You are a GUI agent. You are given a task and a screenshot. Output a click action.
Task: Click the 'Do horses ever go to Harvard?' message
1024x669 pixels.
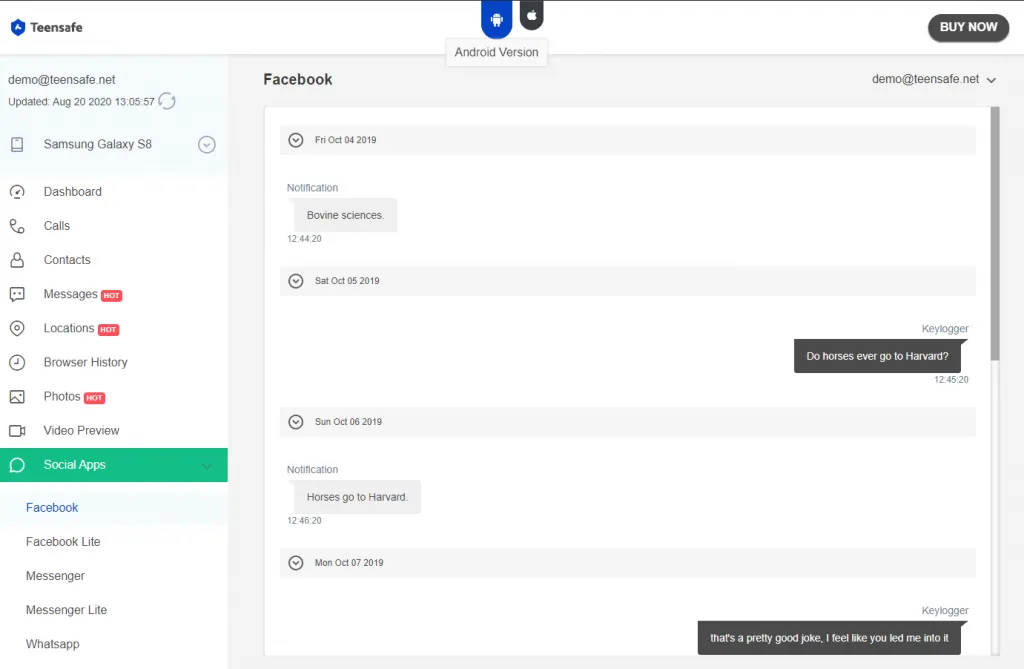[878, 356]
